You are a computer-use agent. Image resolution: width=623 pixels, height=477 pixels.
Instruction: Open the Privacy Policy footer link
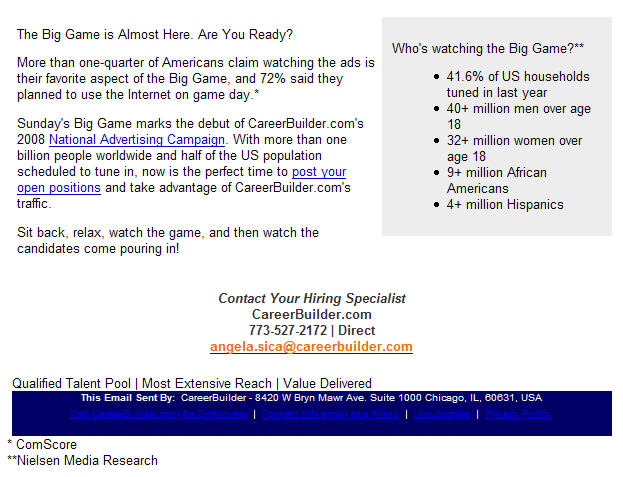click(517, 413)
